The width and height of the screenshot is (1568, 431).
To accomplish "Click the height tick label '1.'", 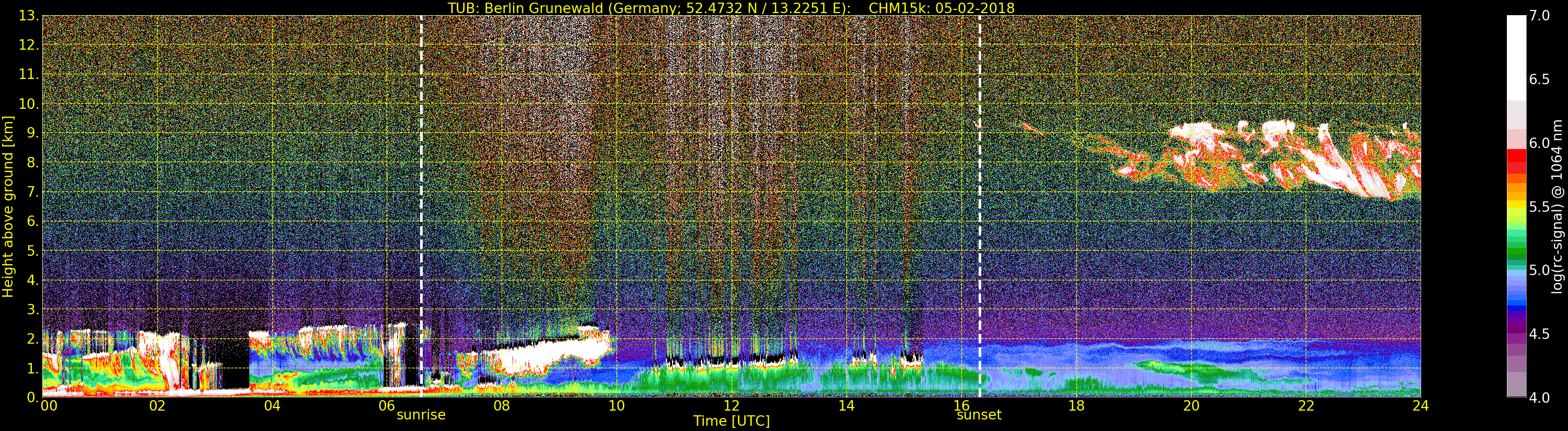I will tap(32, 368).
